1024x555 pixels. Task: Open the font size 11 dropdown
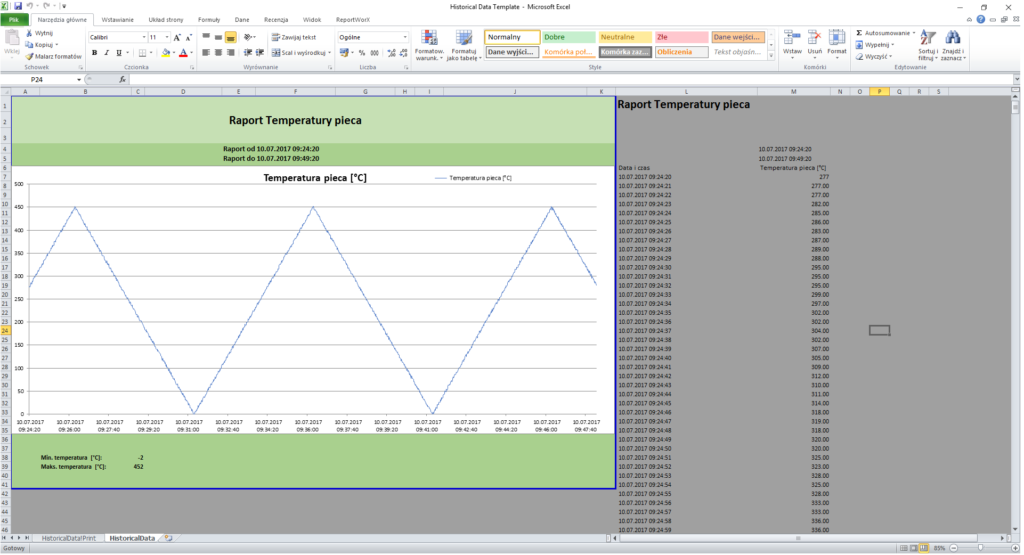167,37
